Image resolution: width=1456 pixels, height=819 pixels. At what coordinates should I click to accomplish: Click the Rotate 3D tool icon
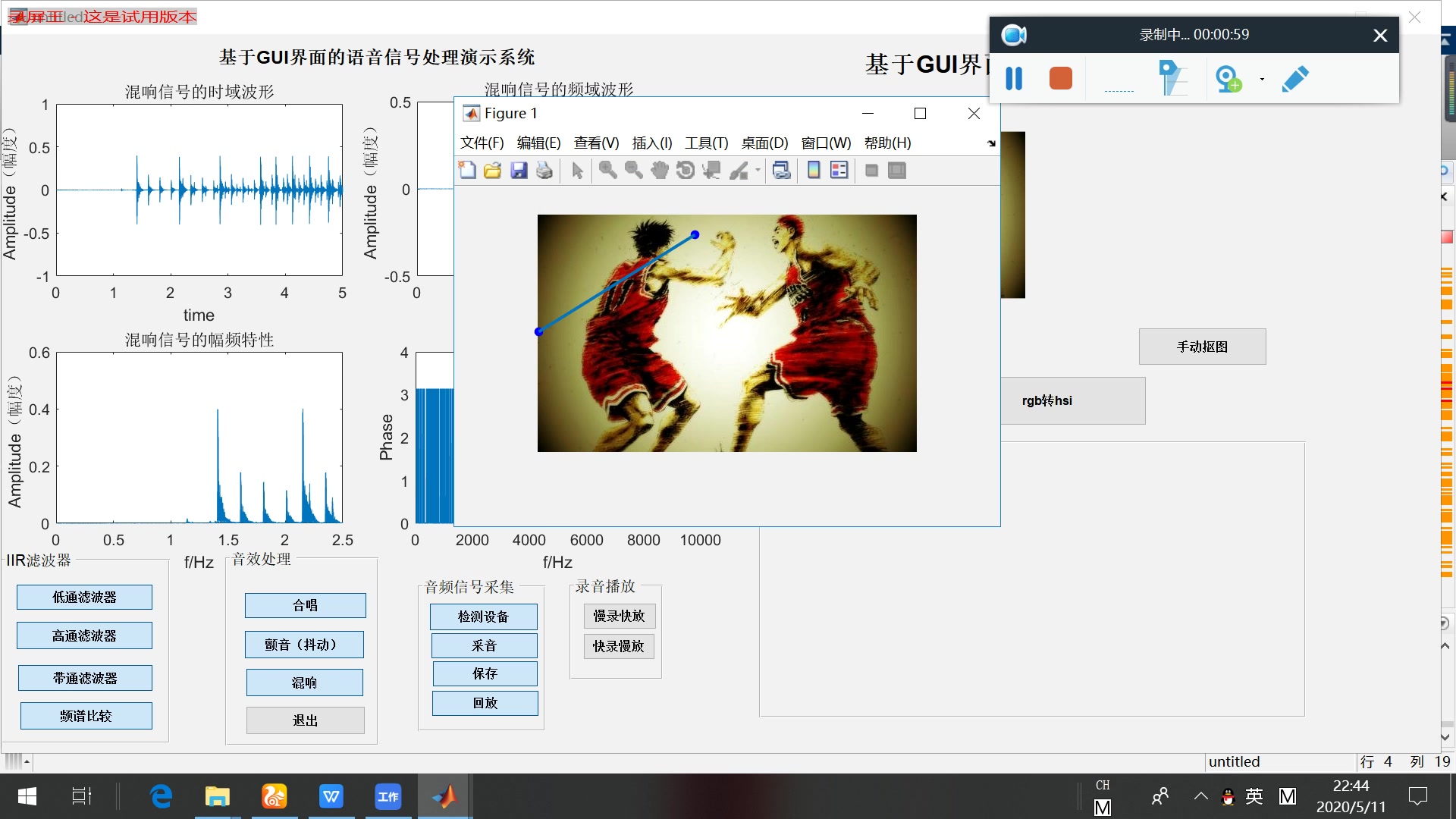686,170
